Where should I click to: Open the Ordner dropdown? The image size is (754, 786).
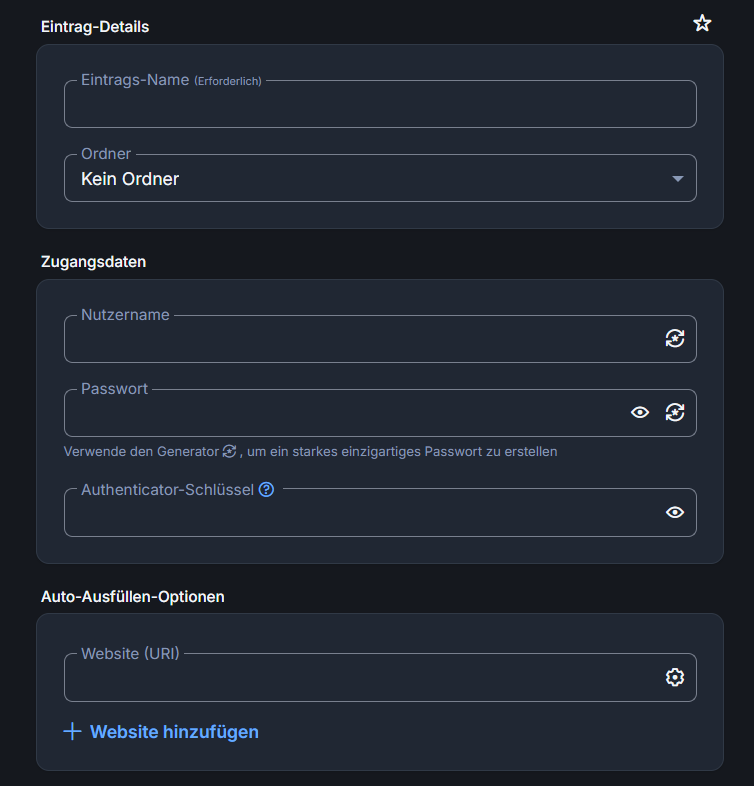coord(380,178)
